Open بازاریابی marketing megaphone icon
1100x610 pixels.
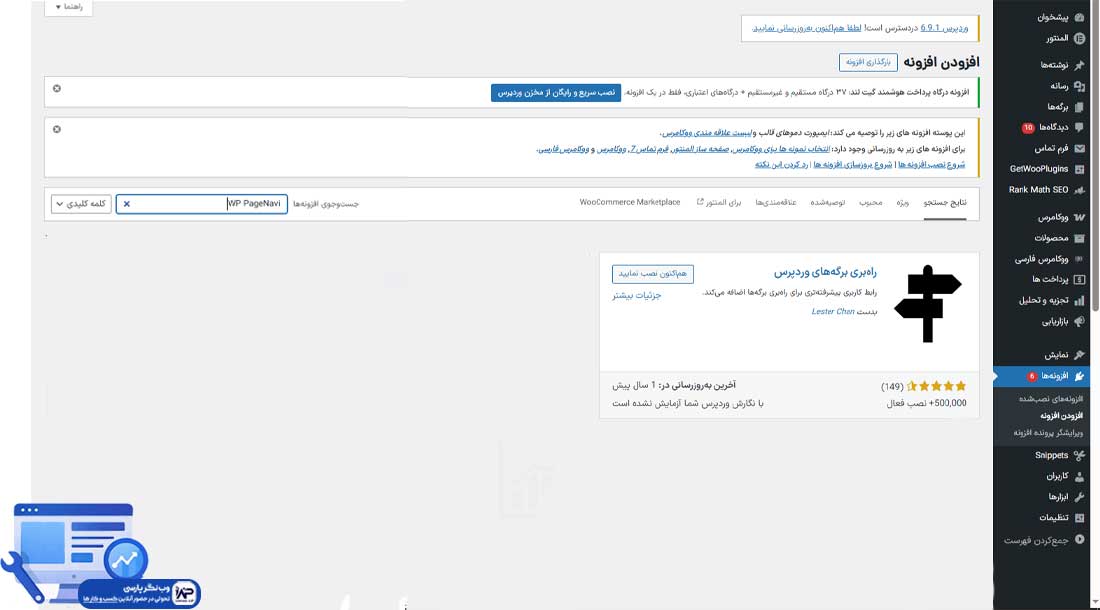coord(1079,321)
